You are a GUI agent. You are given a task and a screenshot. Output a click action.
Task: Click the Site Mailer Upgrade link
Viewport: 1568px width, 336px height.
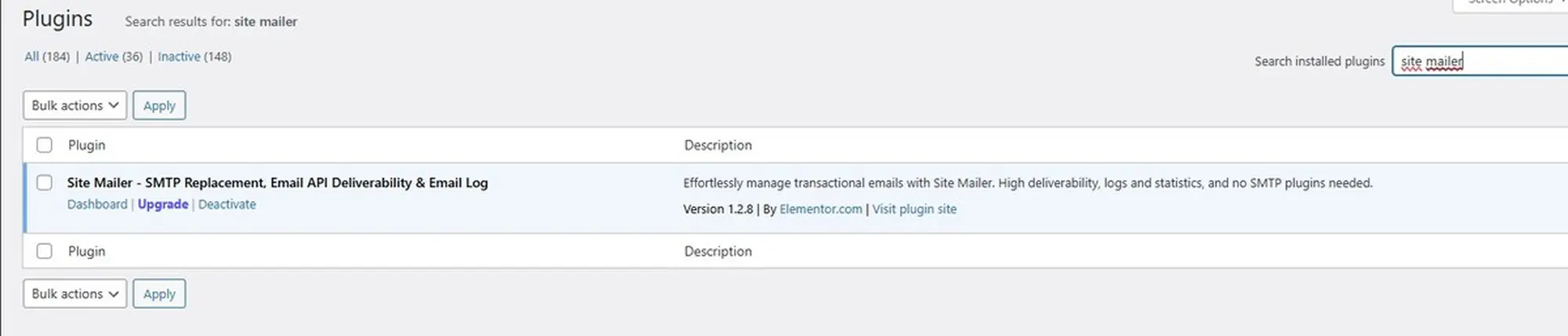coord(163,204)
